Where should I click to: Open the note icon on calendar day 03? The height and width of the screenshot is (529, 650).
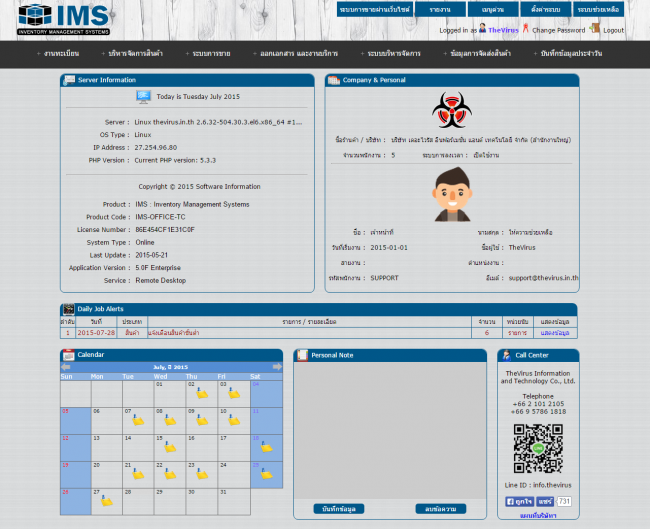coord(234,393)
